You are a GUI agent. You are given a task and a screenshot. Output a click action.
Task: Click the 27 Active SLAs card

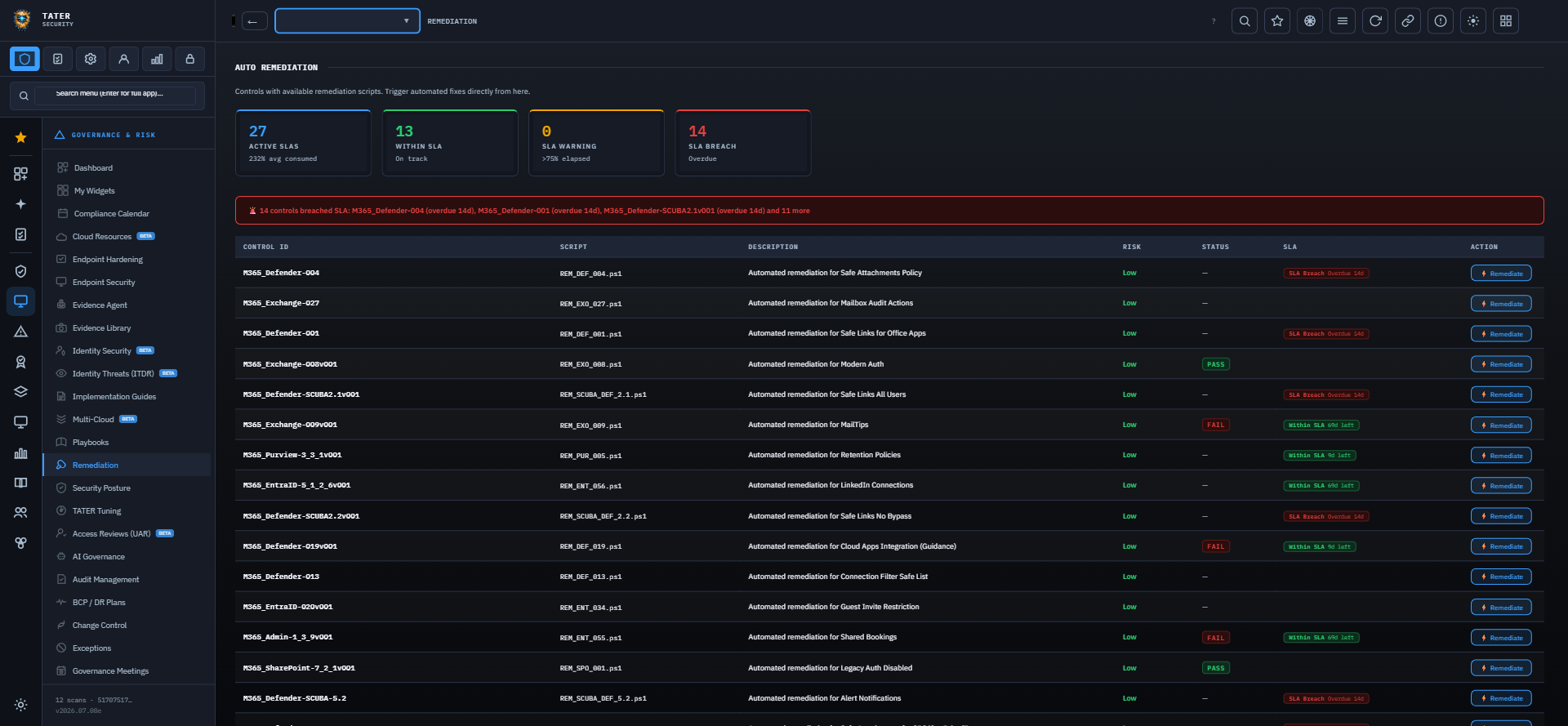(303, 143)
